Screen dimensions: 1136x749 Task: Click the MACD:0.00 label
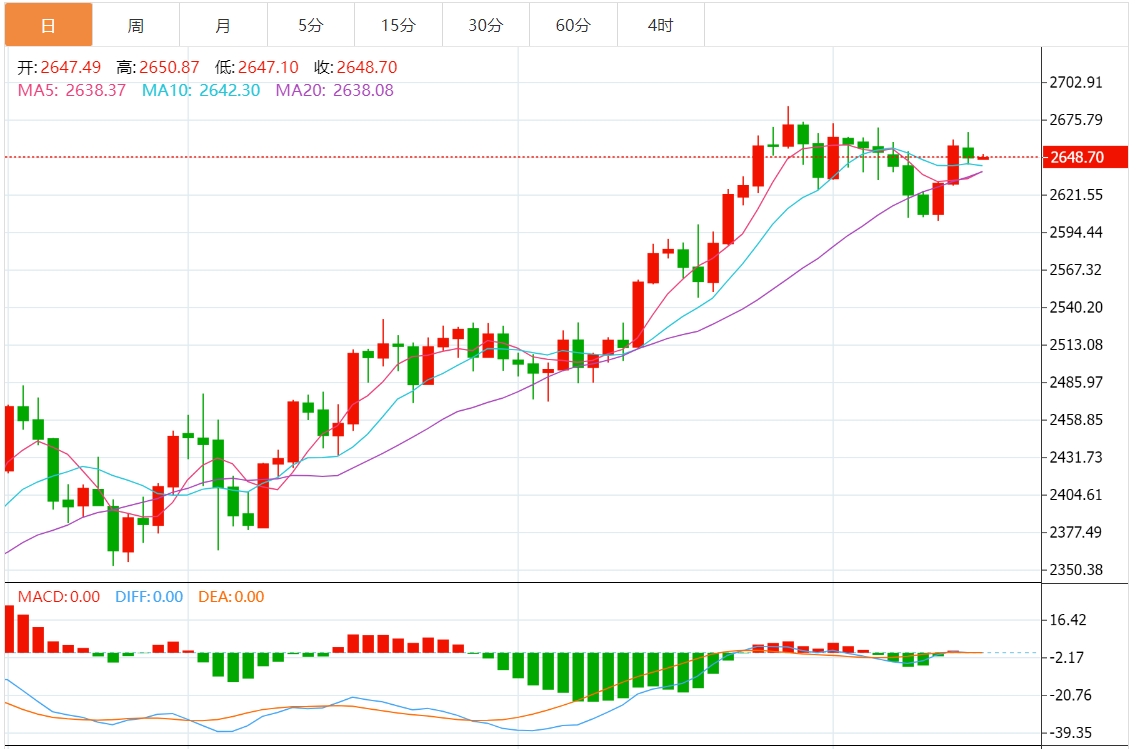[59, 597]
